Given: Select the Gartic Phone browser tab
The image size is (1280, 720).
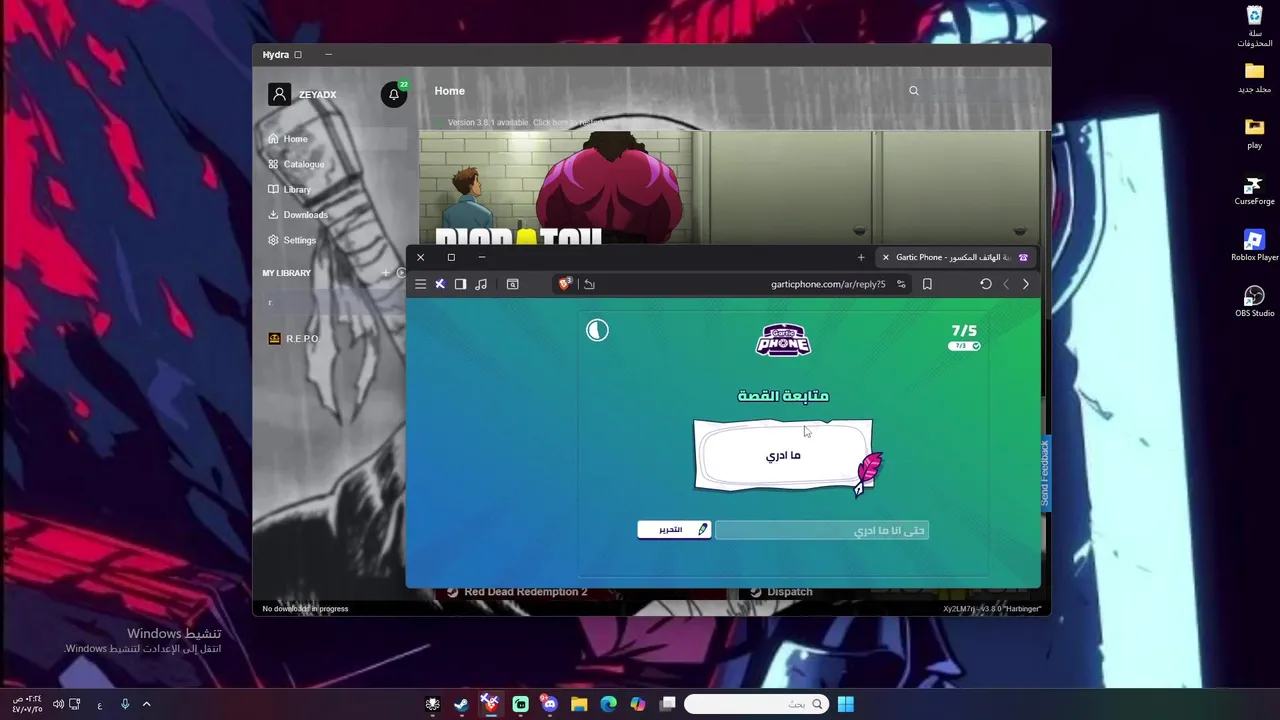Looking at the screenshot, I should pos(955,257).
